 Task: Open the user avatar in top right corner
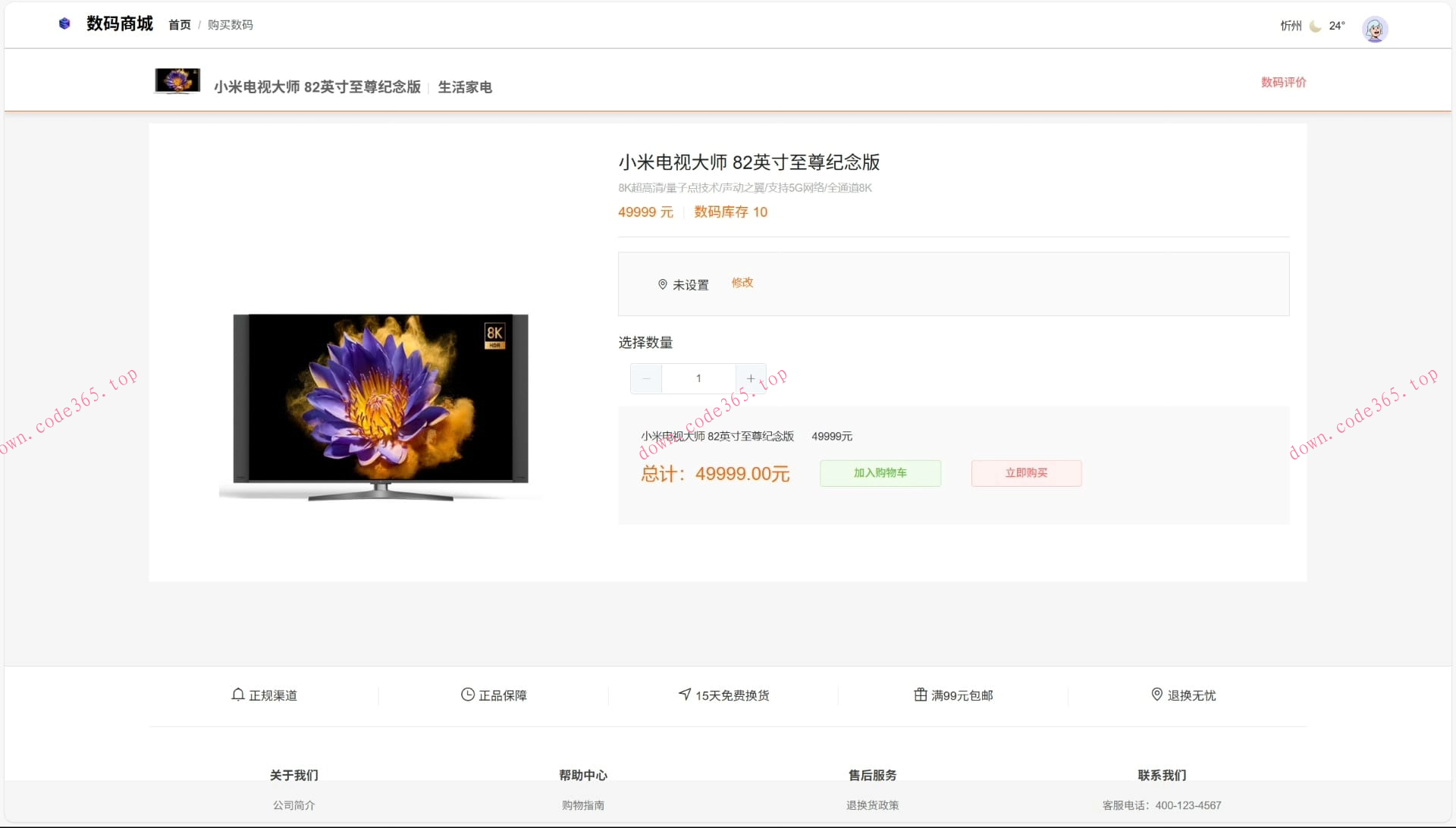1374,29
